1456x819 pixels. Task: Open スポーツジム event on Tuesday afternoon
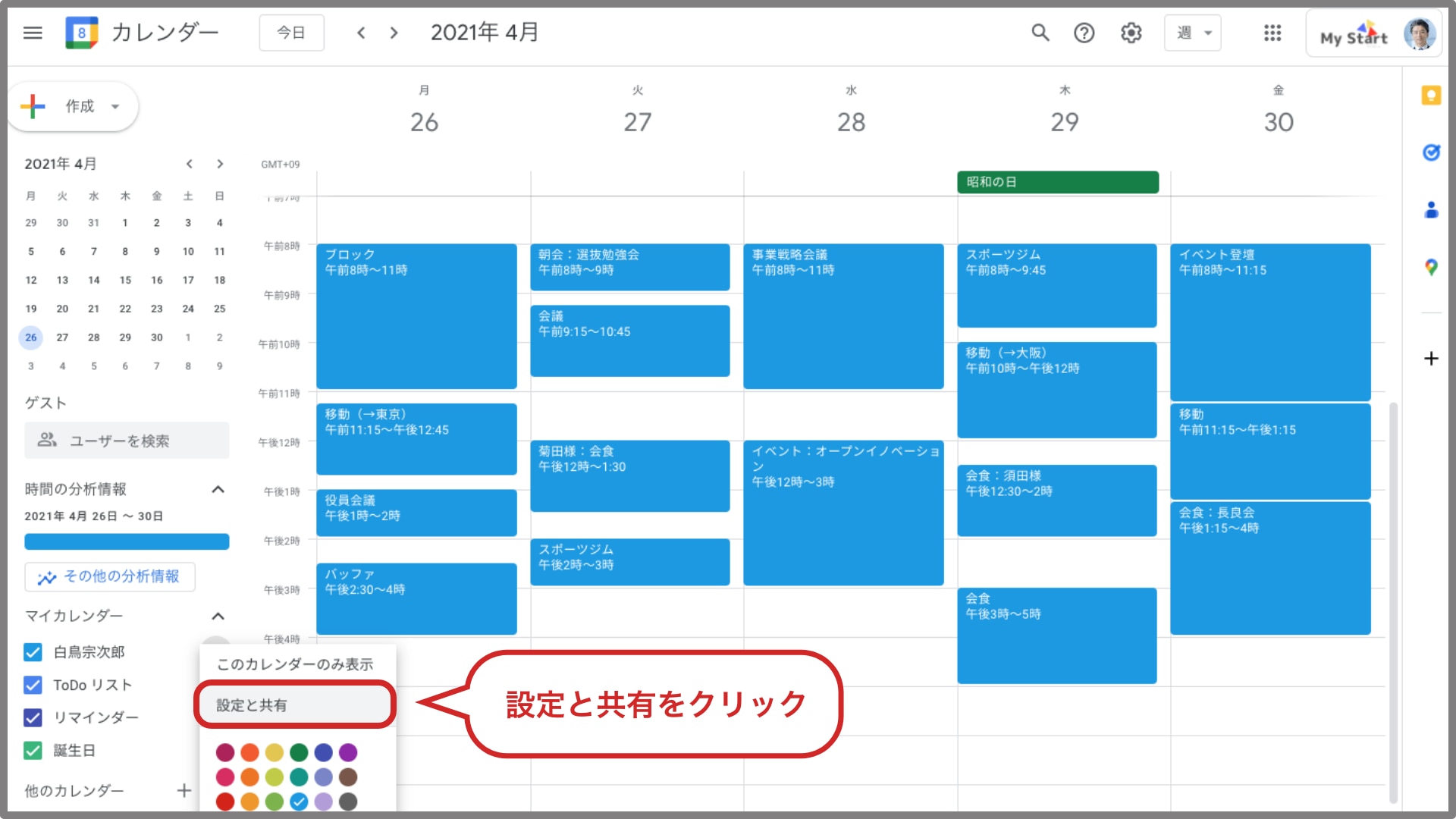[630, 562]
